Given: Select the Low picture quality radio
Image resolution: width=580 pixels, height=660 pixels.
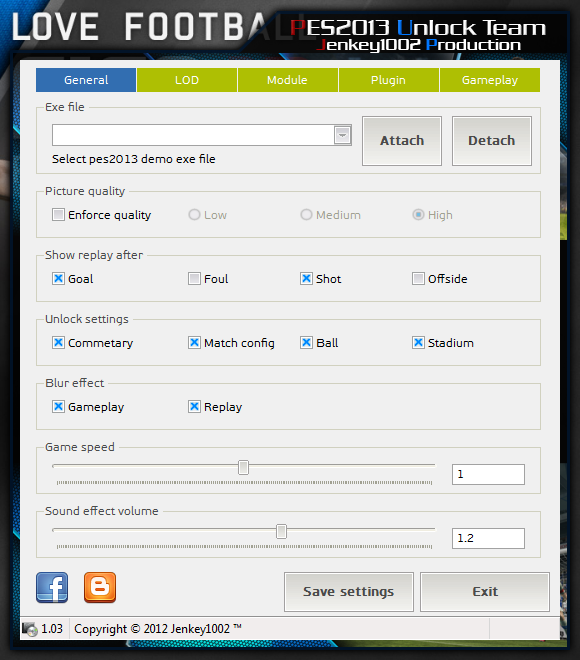Looking at the screenshot, I should click(x=194, y=215).
